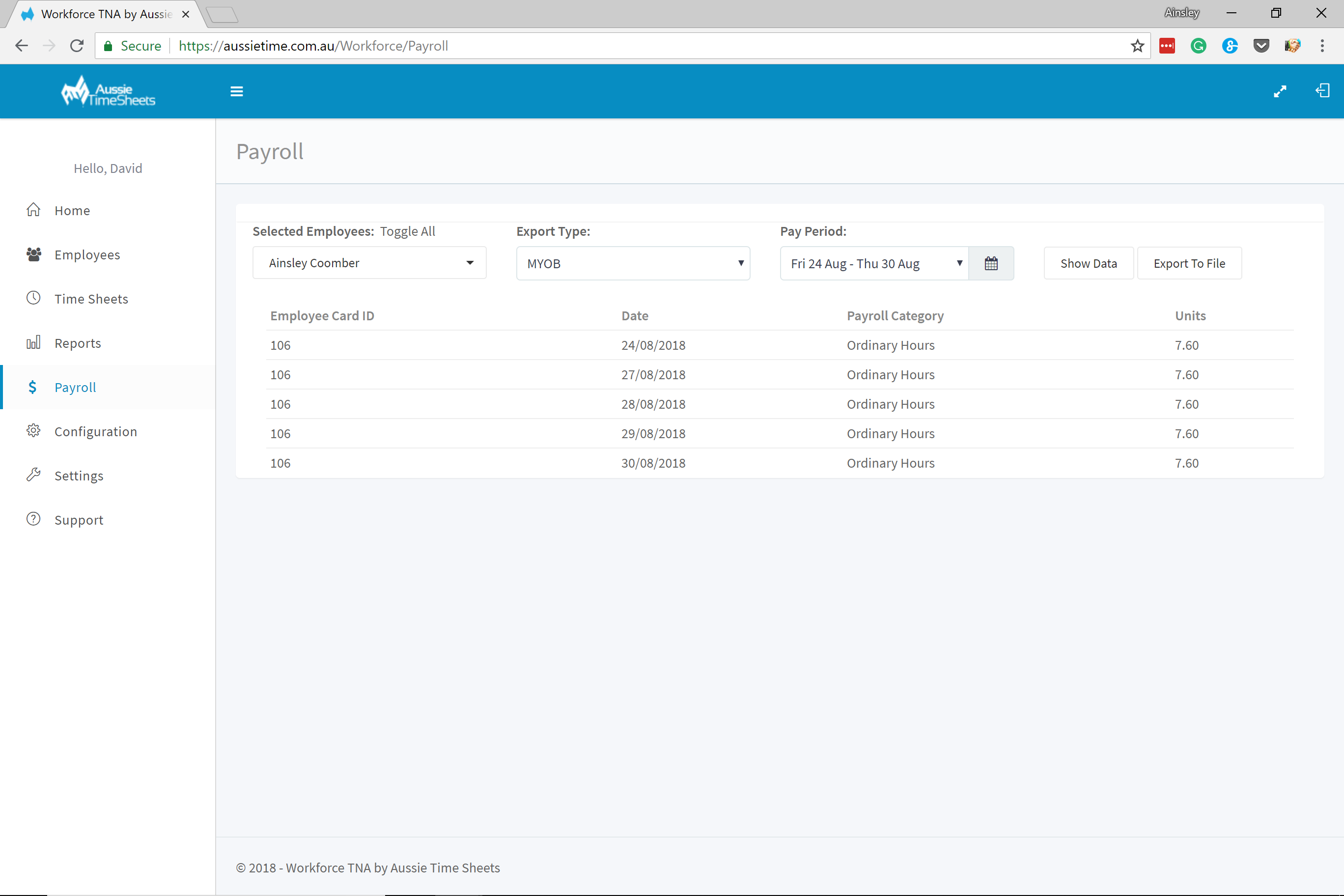This screenshot has height=896, width=1344.
Task: Click the Pocket extension icon
Action: (1261, 46)
